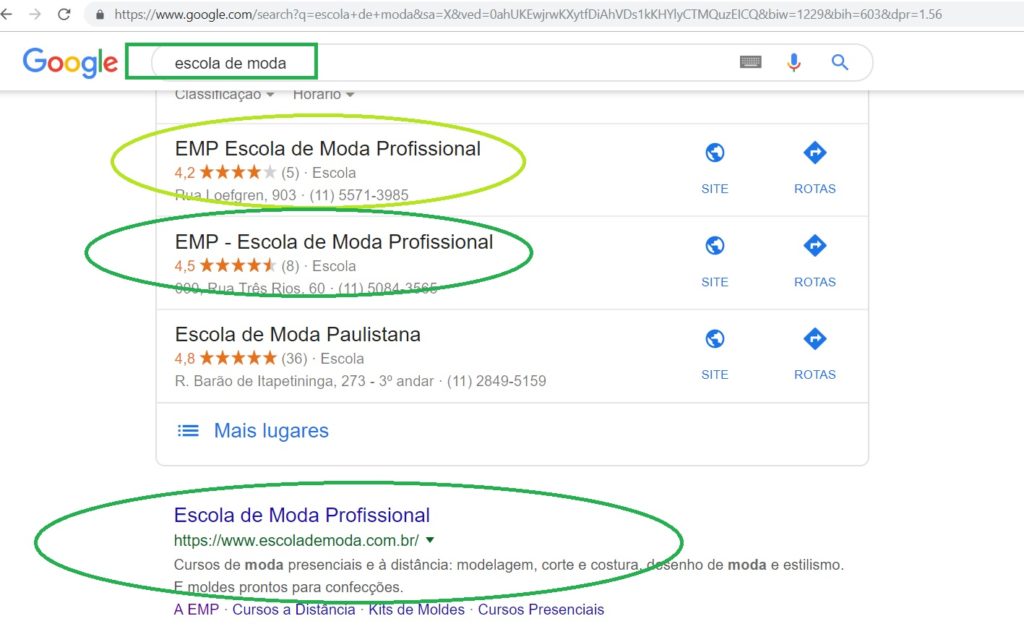Click address 'R. Barão de Itapetininga, 273'
Image resolution: width=1024 pixels, height=637 pixels.
pos(270,381)
